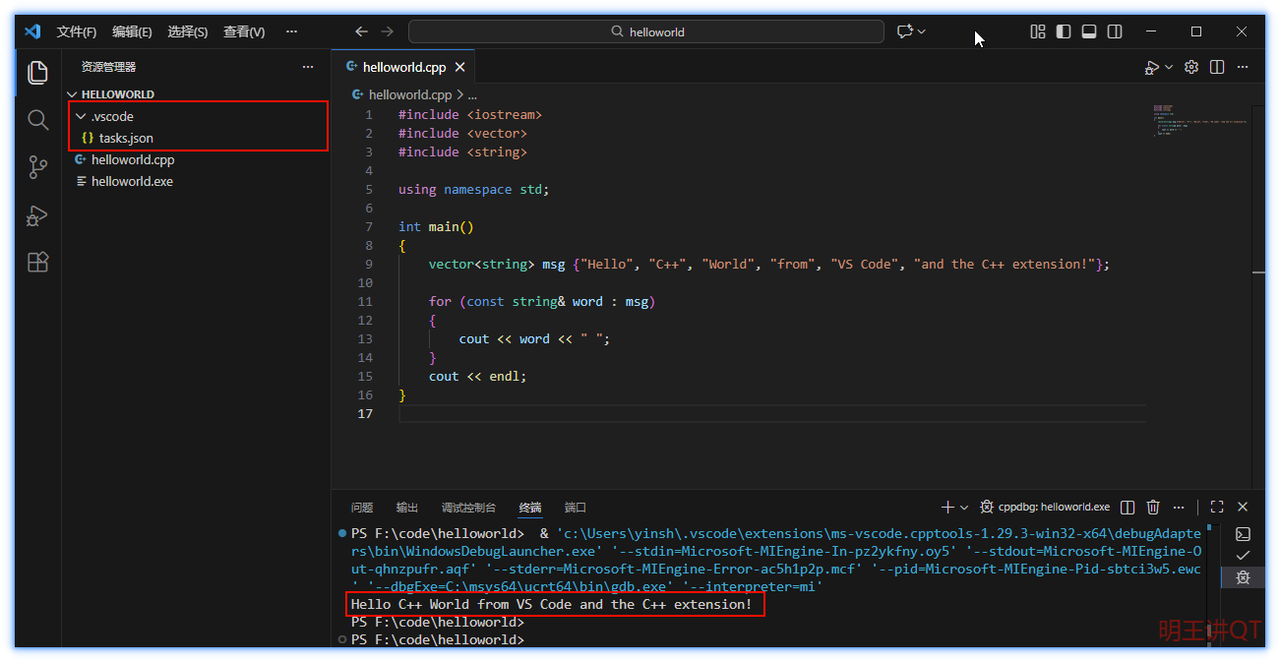Screen dimensions: 1280x662
Task: Toggle the secondary sidebar layout button
Action: (1115, 32)
